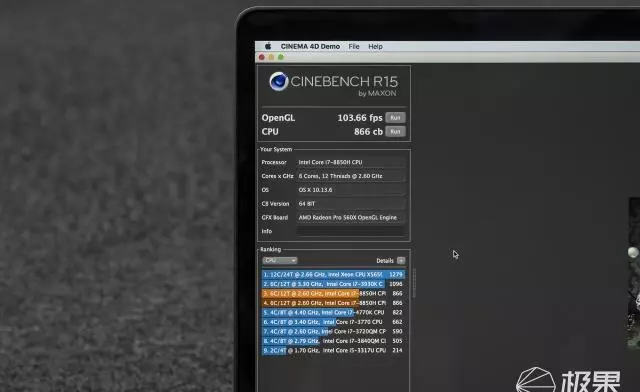The height and width of the screenshot is (392, 640).
Task: Select the first orange i7-8850H ranking row
Action: click(x=333, y=293)
